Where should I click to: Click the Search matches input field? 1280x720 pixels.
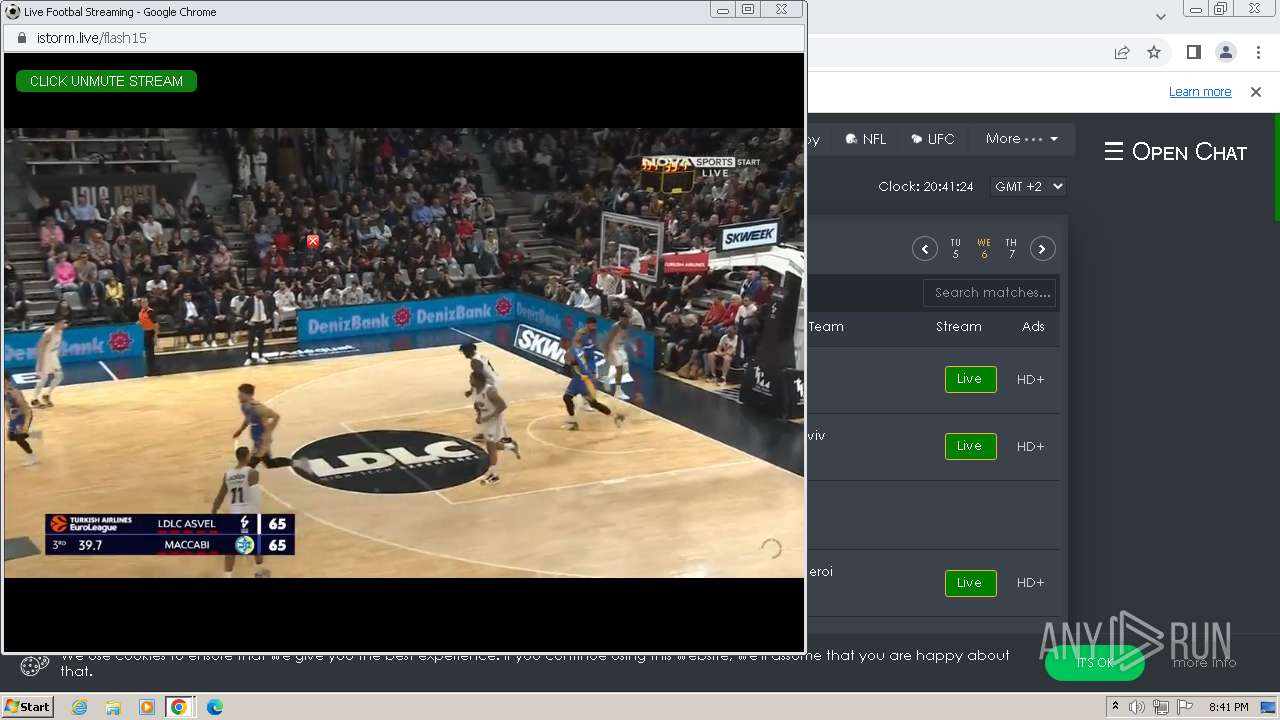coord(989,293)
